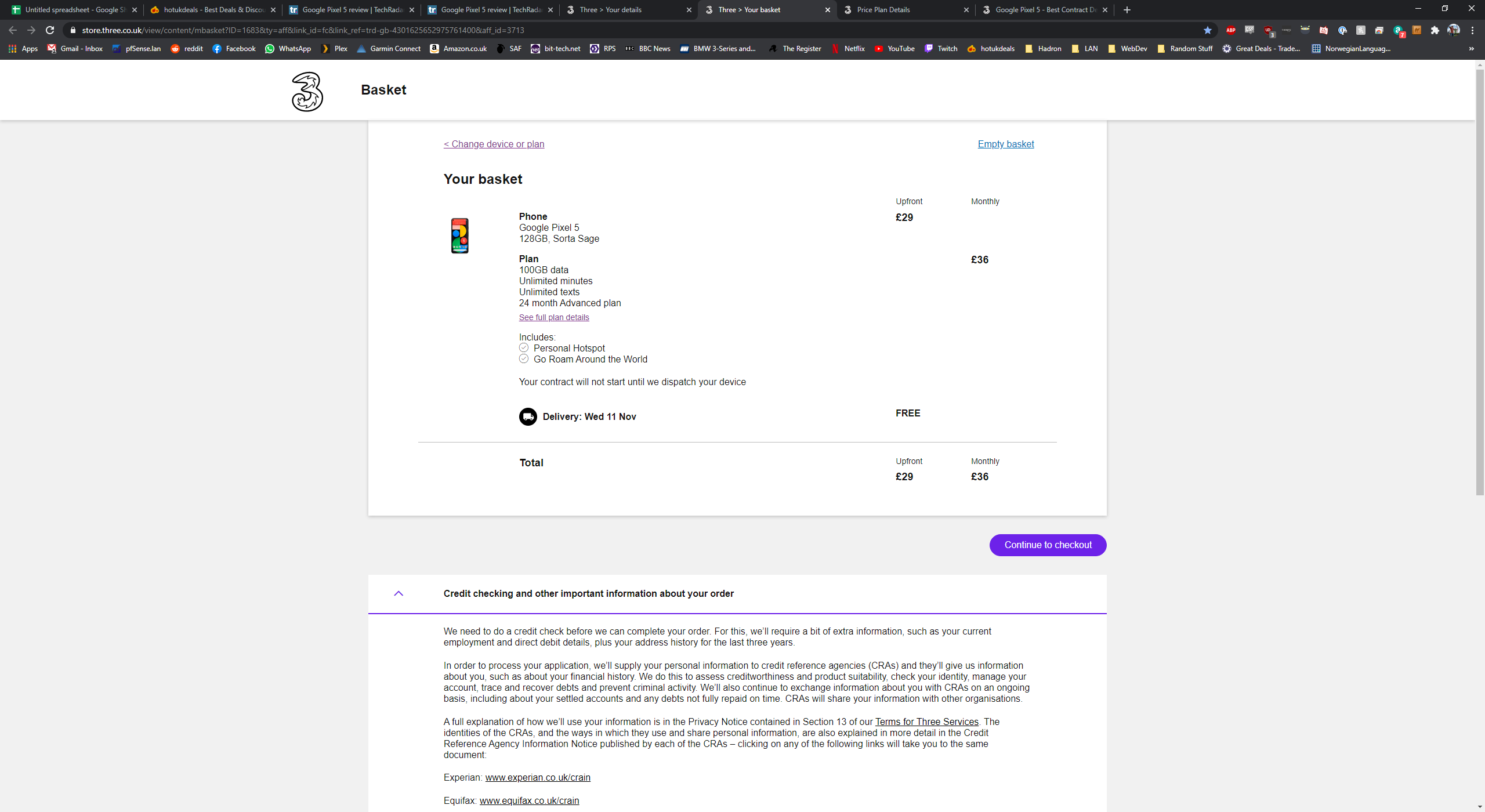Open the reddit bookmark
The height and width of the screenshot is (812, 1485).
point(187,49)
